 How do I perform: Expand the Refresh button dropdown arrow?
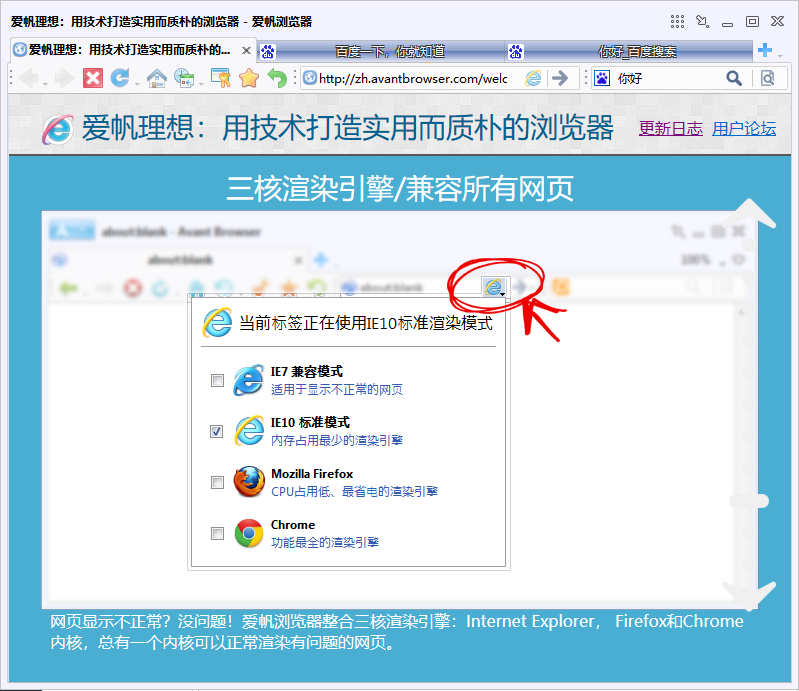137,85
